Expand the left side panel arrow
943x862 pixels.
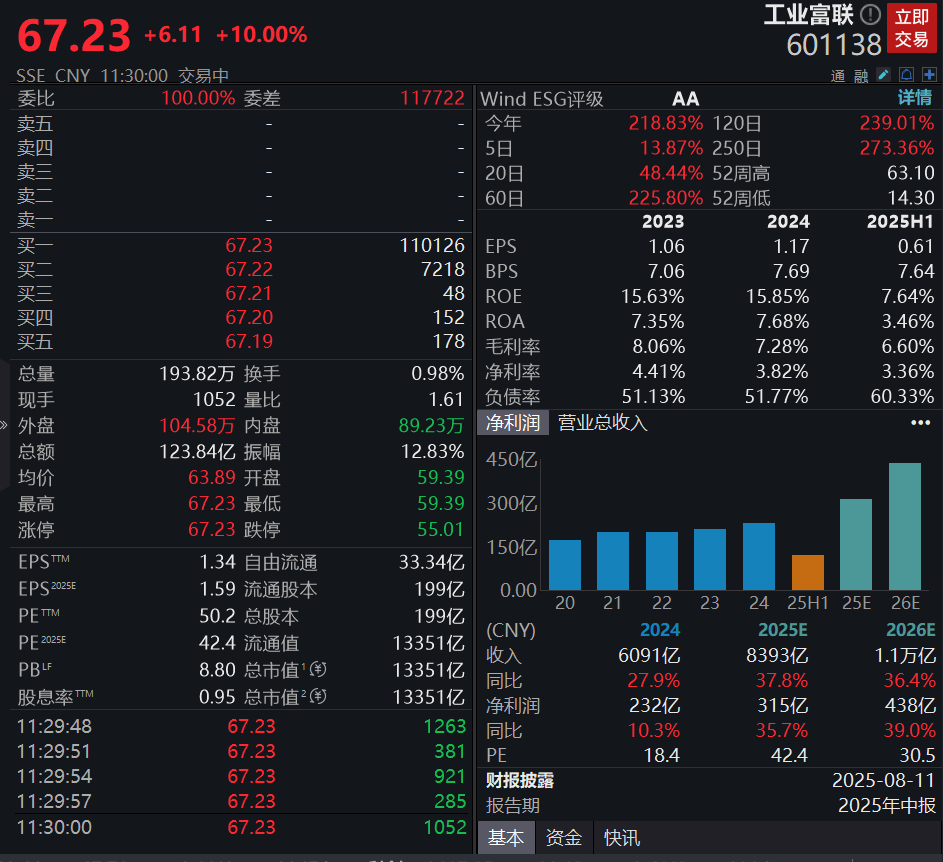(x=4, y=425)
